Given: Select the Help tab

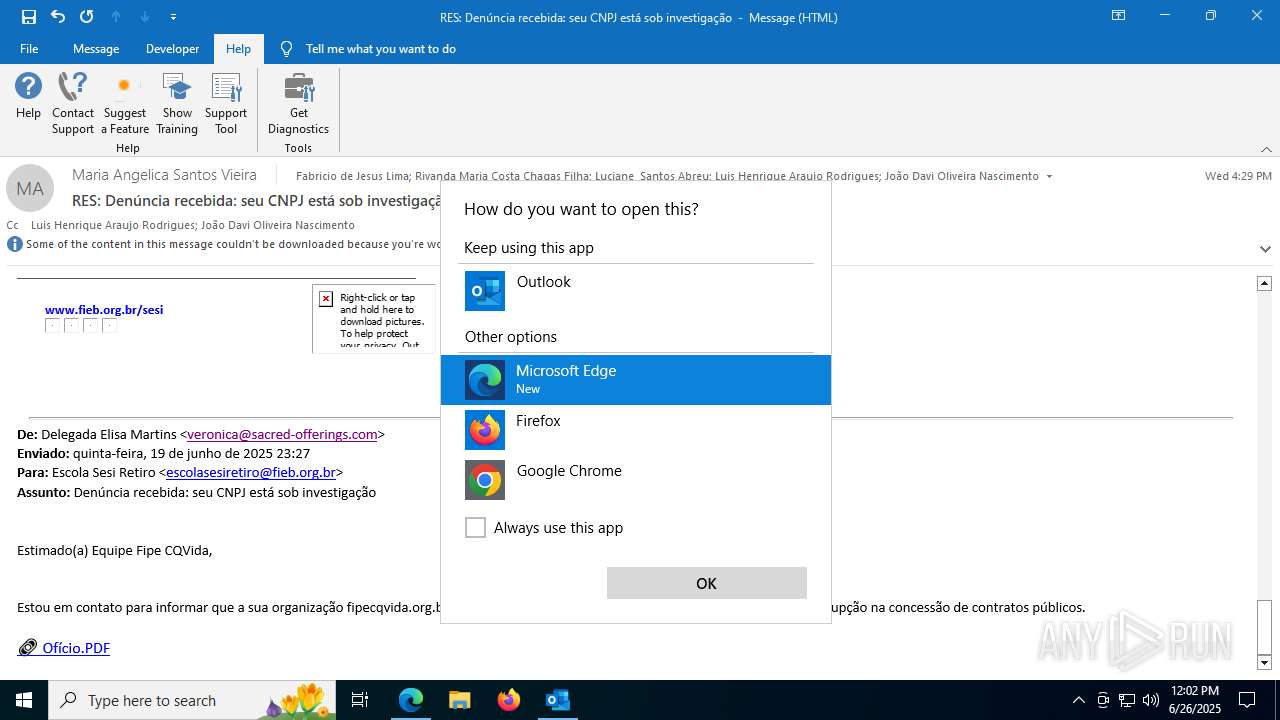Looking at the screenshot, I should point(238,48).
